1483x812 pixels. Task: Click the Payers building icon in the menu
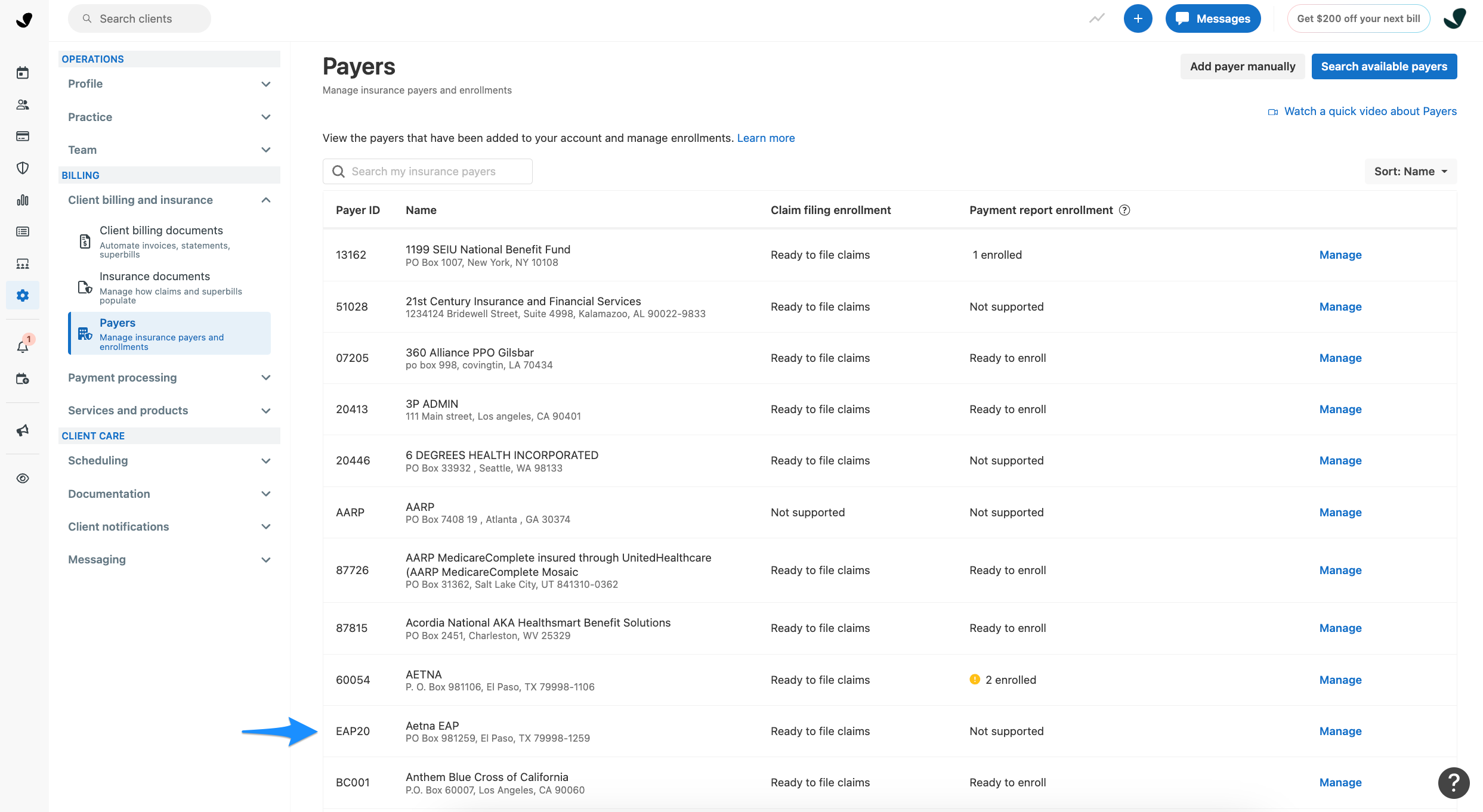[x=85, y=333]
